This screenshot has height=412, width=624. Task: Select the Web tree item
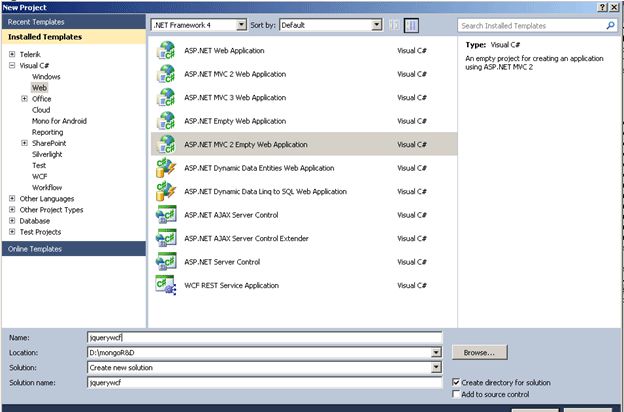coord(39,88)
